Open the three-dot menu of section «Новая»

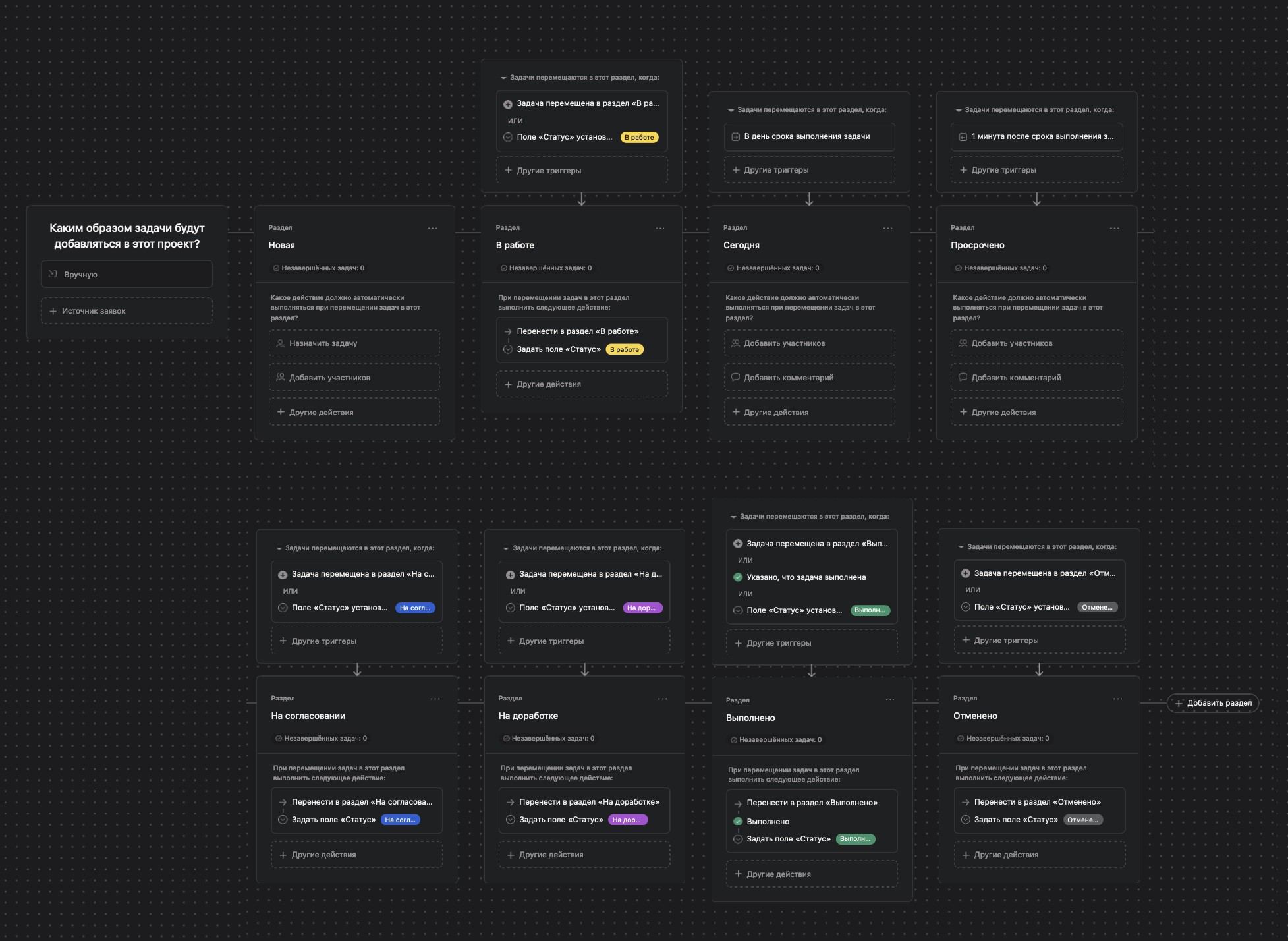click(x=433, y=228)
